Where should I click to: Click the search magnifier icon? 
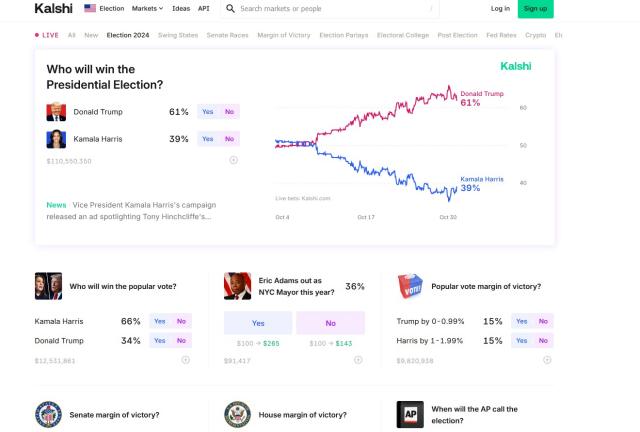(230, 8)
